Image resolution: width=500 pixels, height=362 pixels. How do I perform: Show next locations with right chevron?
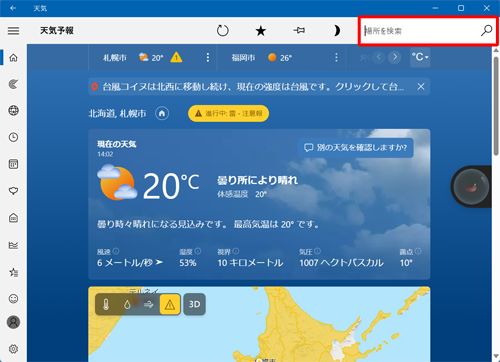395,57
